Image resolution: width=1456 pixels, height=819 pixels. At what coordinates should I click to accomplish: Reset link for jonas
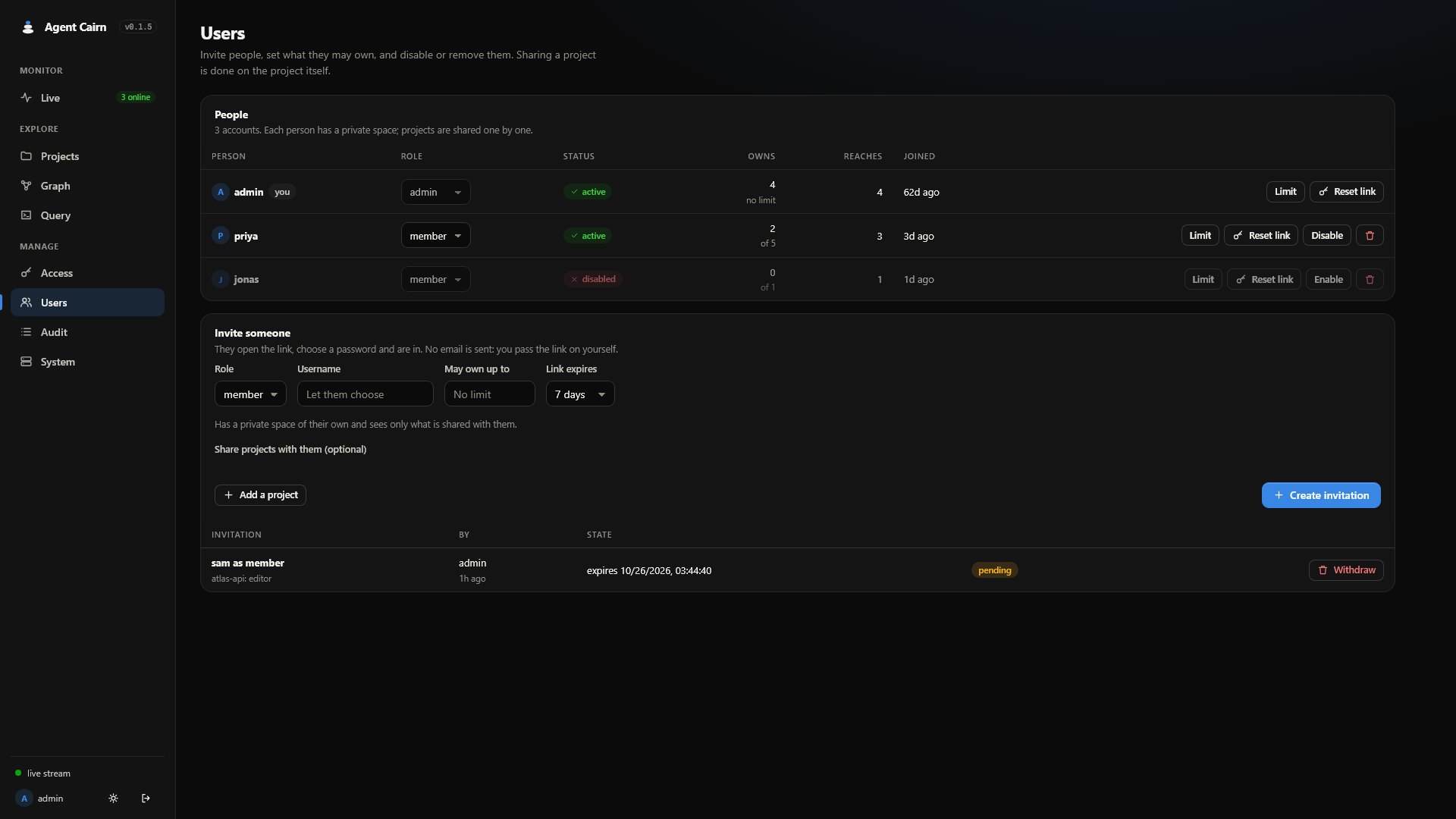1264,280
